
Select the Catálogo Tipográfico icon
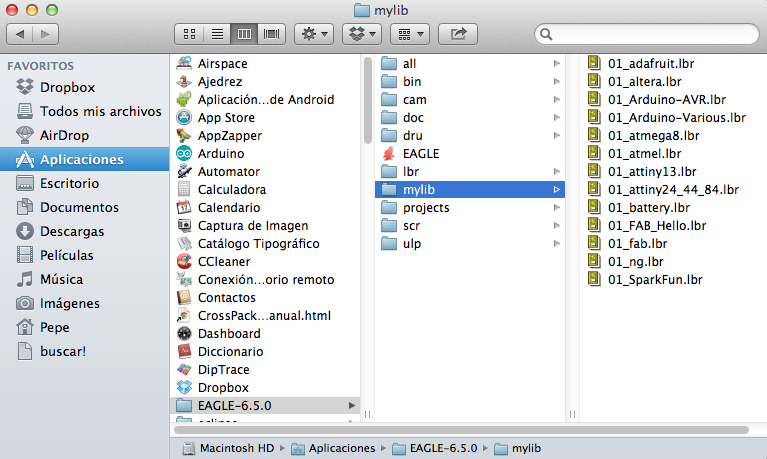click(x=184, y=243)
